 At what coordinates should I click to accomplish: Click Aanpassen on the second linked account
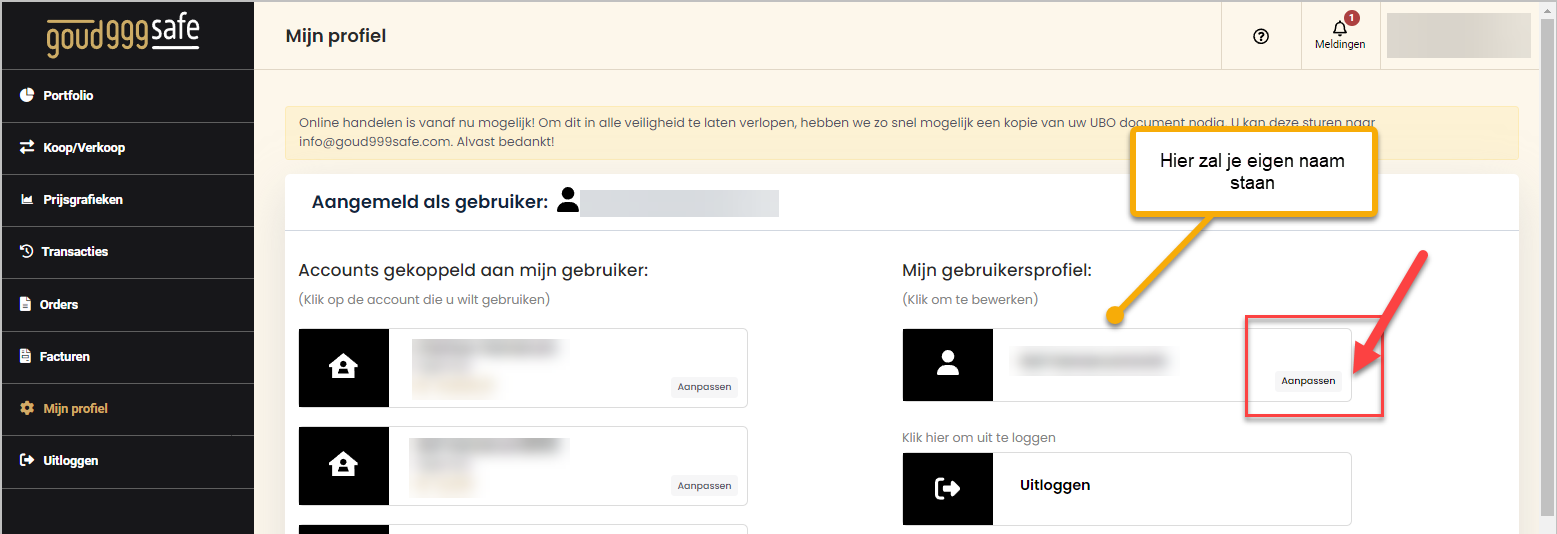(x=704, y=486)
